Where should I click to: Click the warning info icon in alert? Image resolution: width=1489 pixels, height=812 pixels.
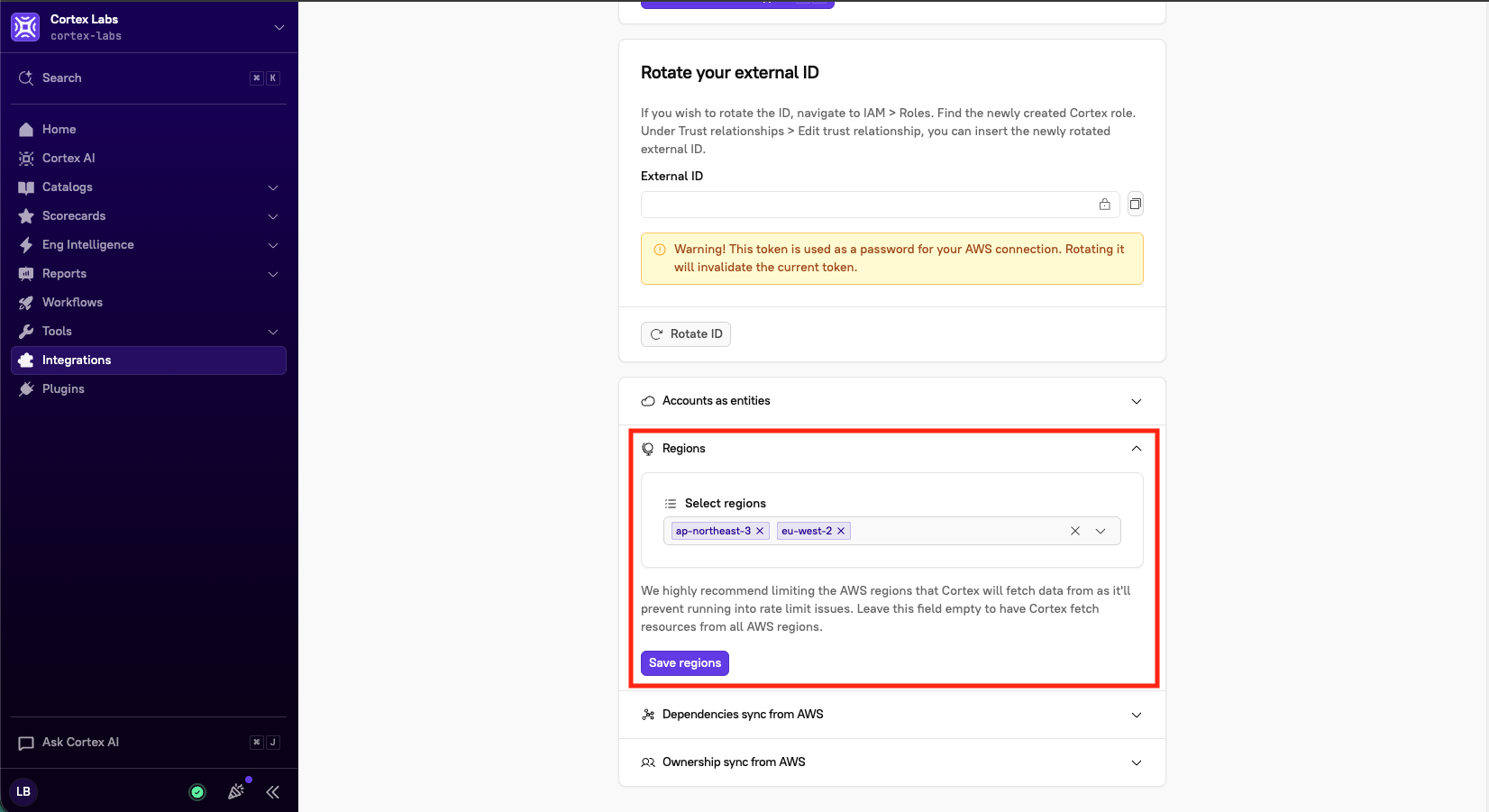tap(660, 250)
